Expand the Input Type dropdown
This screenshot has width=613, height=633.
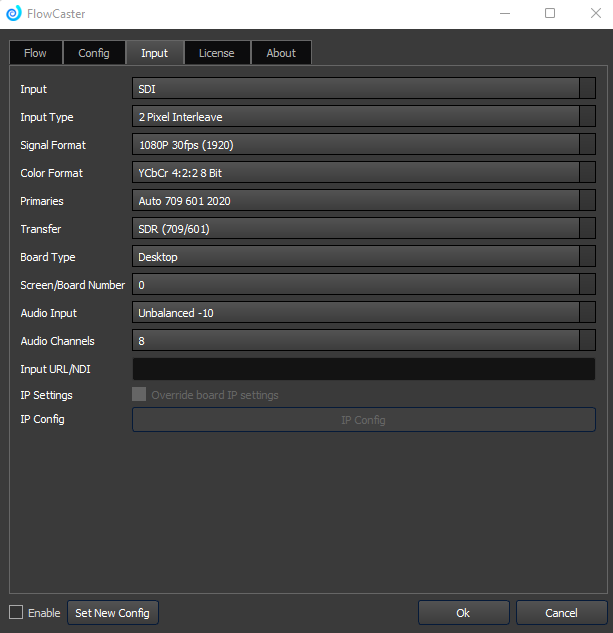pyautogui.click(x=363, y=117)
